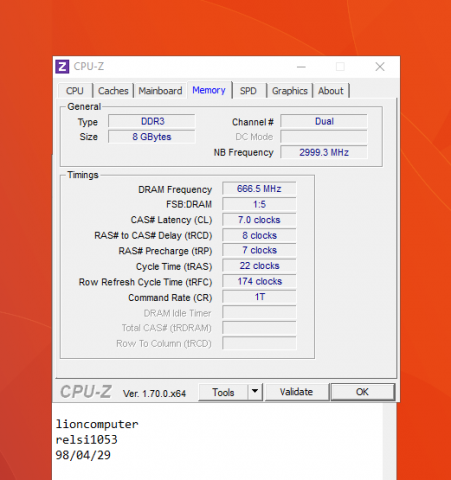451x480 pixels.
Task: Open the SPD tab
Action: [248, 91]
